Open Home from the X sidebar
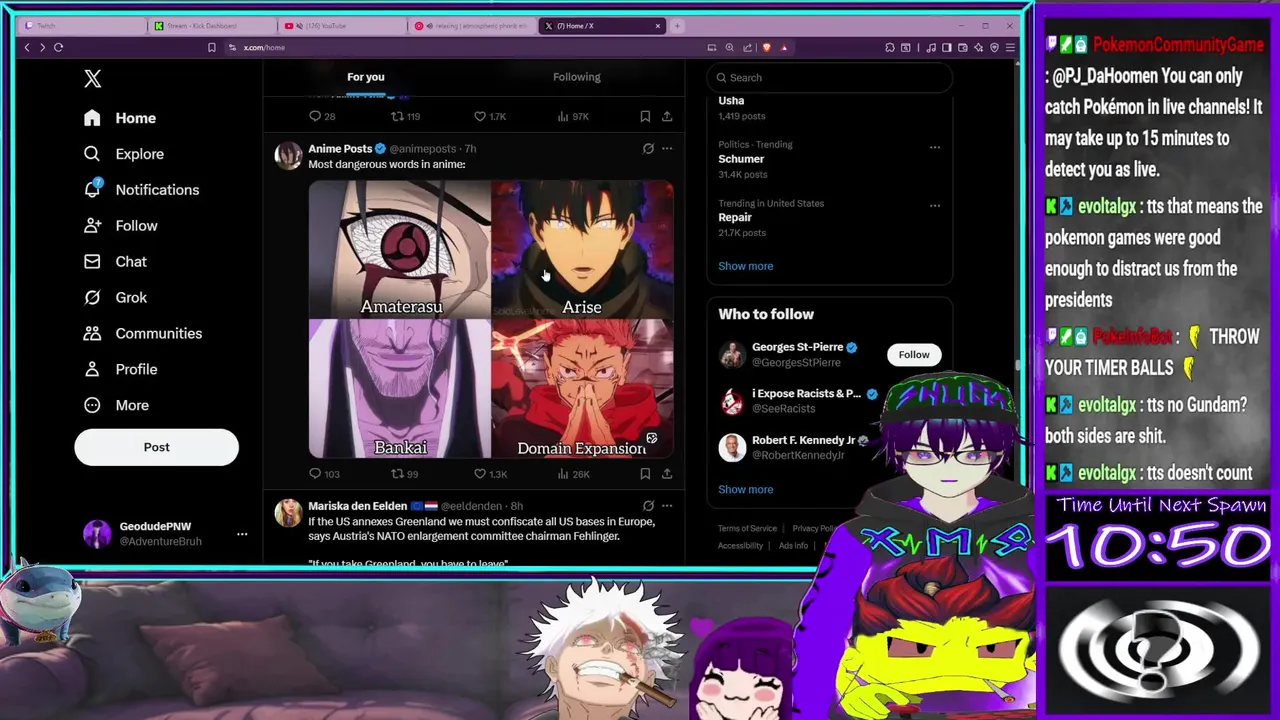Image resolution: width=1280 pixels, height=720 pixels. (120, 118)
